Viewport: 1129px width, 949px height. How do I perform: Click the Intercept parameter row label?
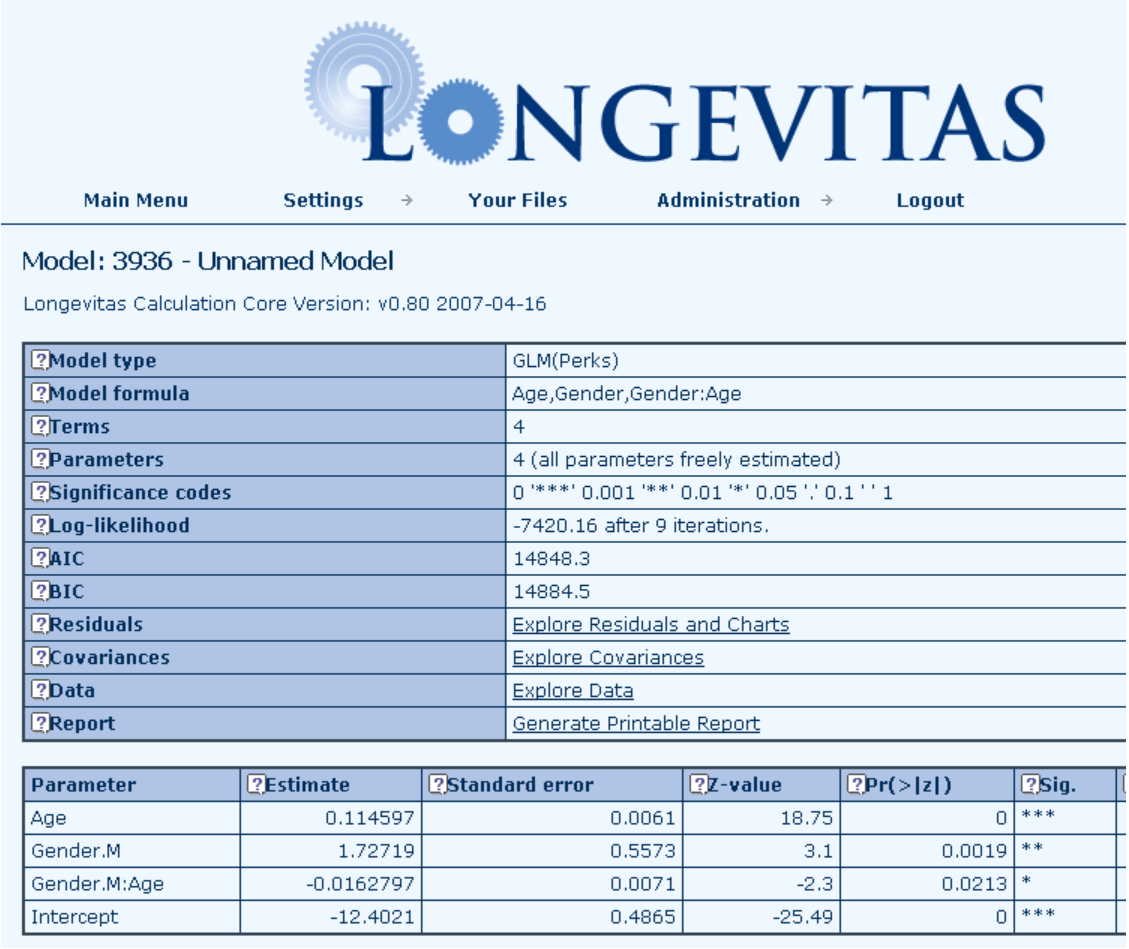coord(74,917)
